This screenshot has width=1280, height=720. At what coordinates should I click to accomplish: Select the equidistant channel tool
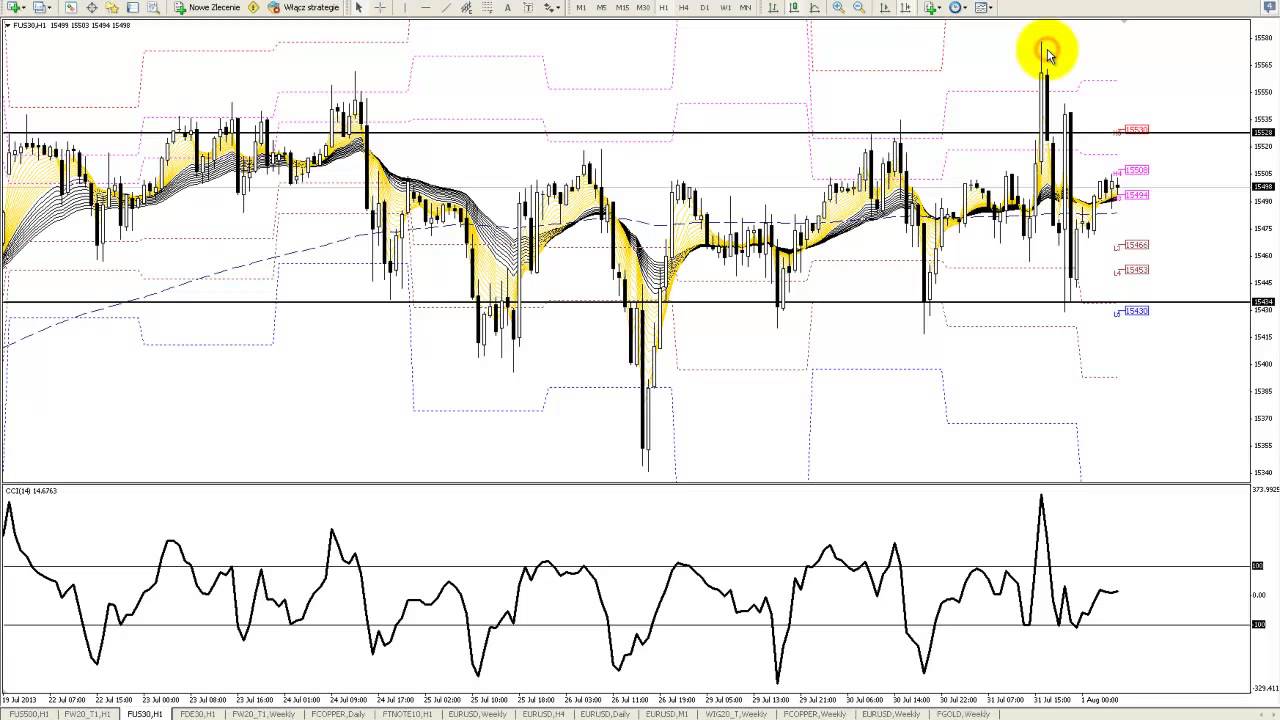click(x=466, y=7)
